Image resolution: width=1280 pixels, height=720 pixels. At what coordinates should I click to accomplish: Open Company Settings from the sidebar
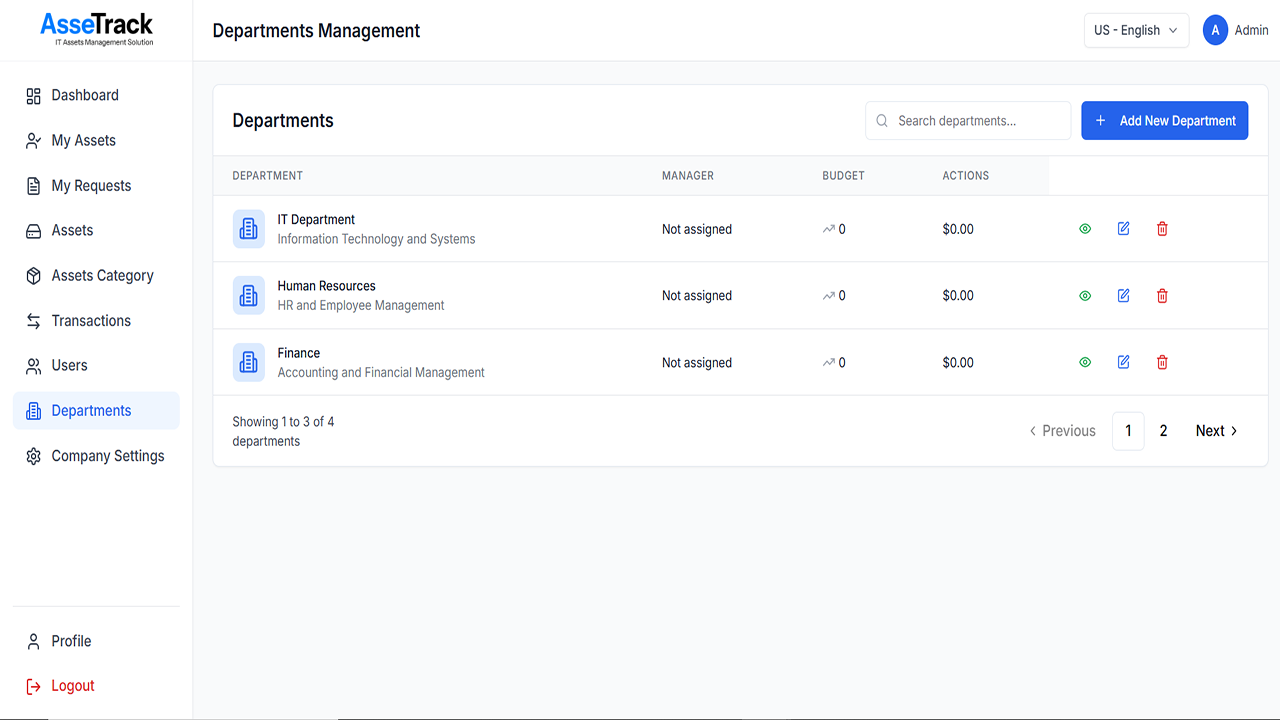107,456
